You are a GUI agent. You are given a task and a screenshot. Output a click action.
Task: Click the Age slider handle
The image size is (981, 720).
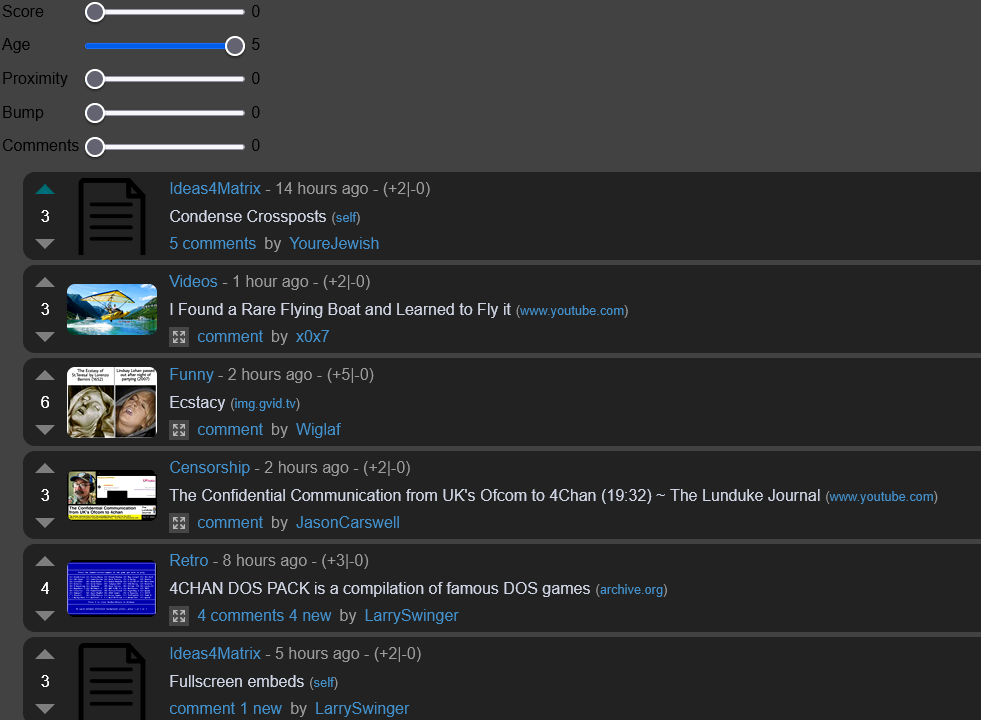(235, 46)
